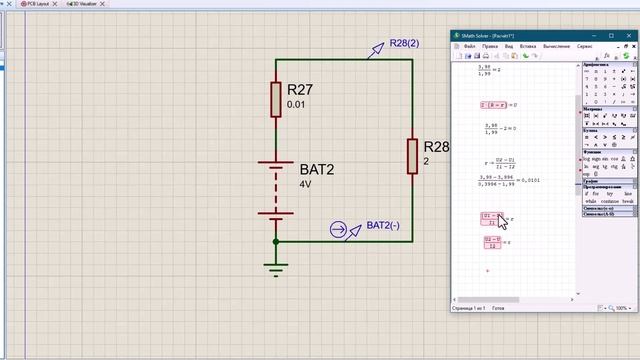This screenshot has width=640, height=360.
Task: Insert less-than sign from Булева panel
Action: [596, 137]
